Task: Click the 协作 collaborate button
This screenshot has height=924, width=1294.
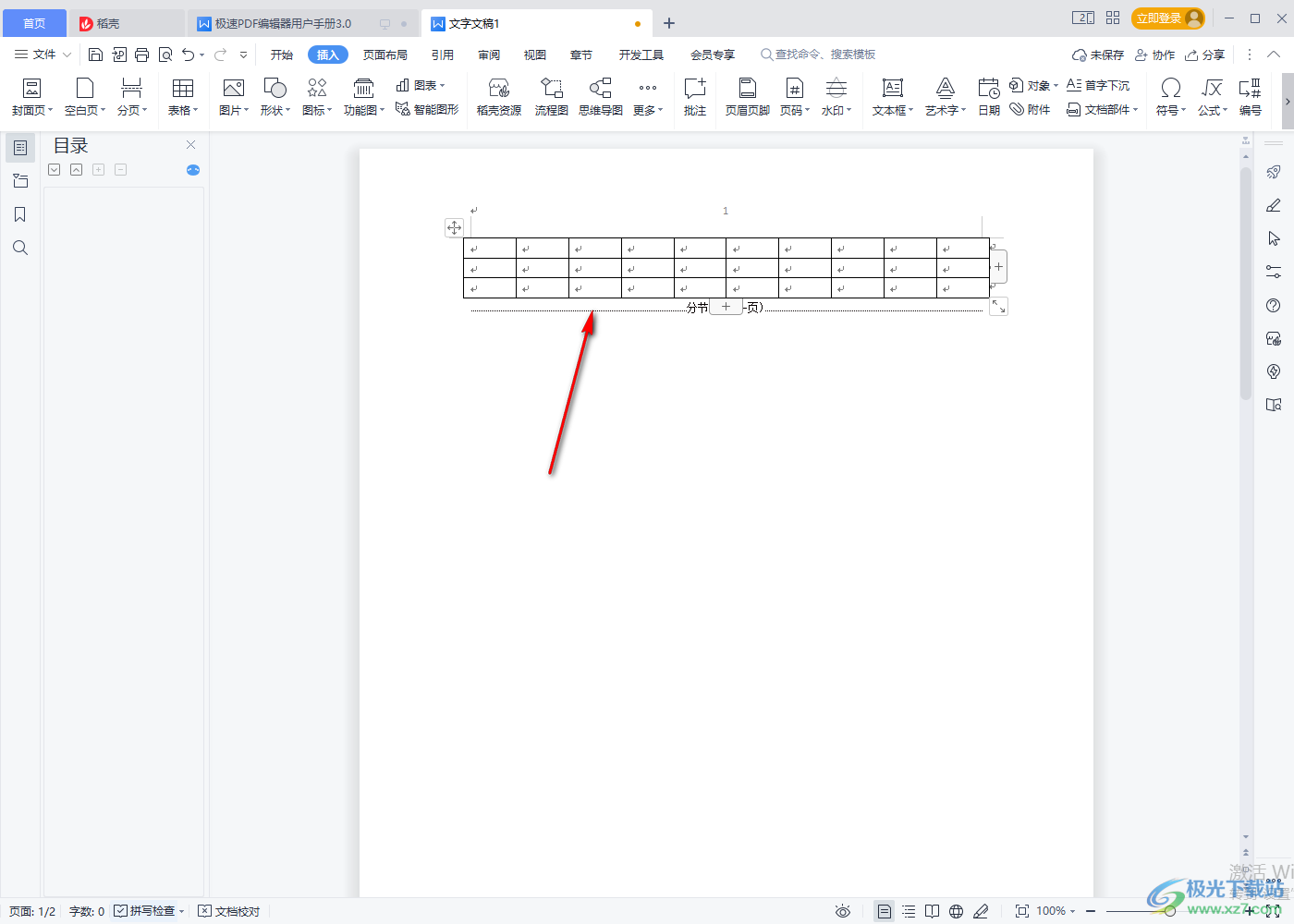Action: click(1155, 55)
